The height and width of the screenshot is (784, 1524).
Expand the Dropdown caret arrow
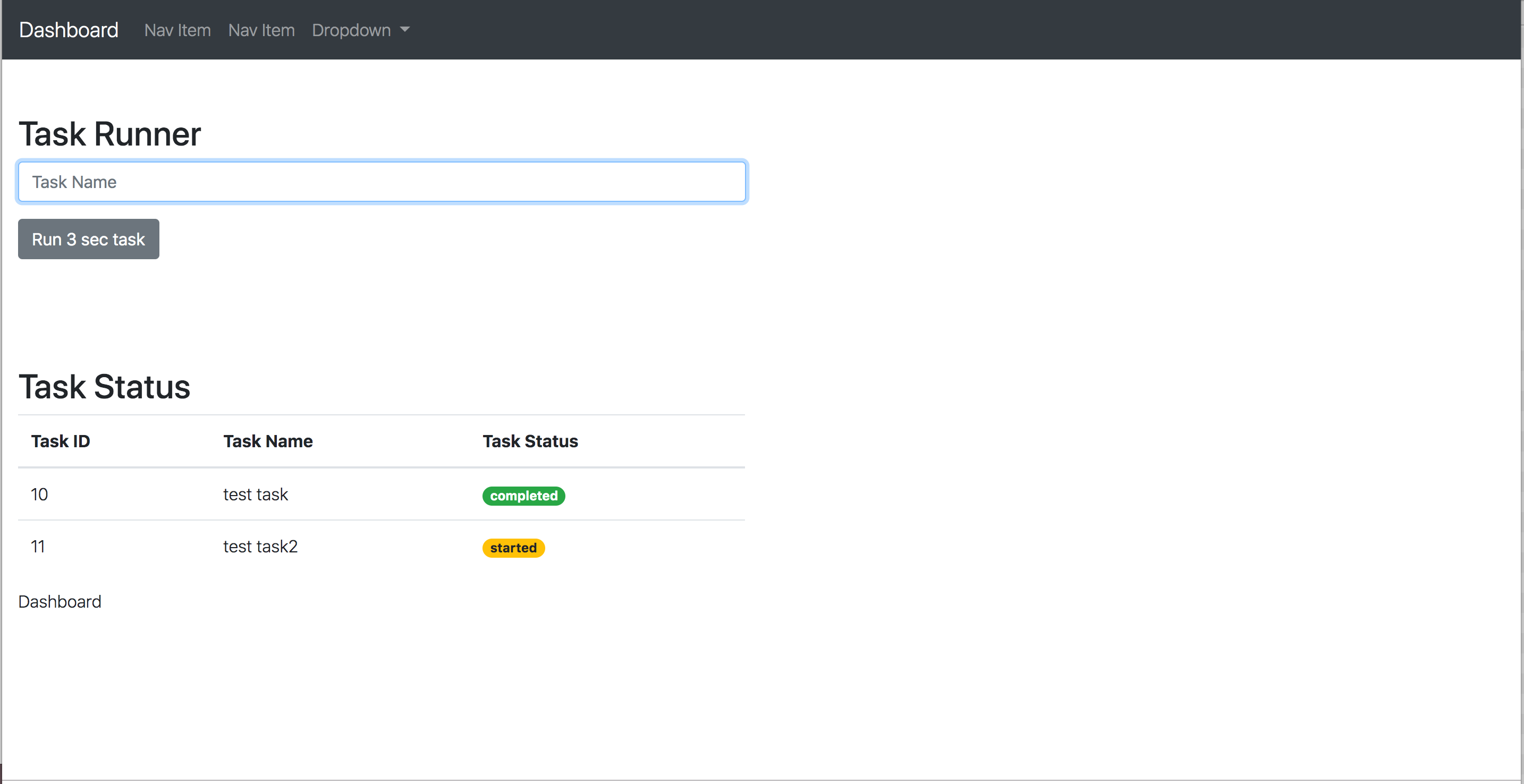coord(405,30)
